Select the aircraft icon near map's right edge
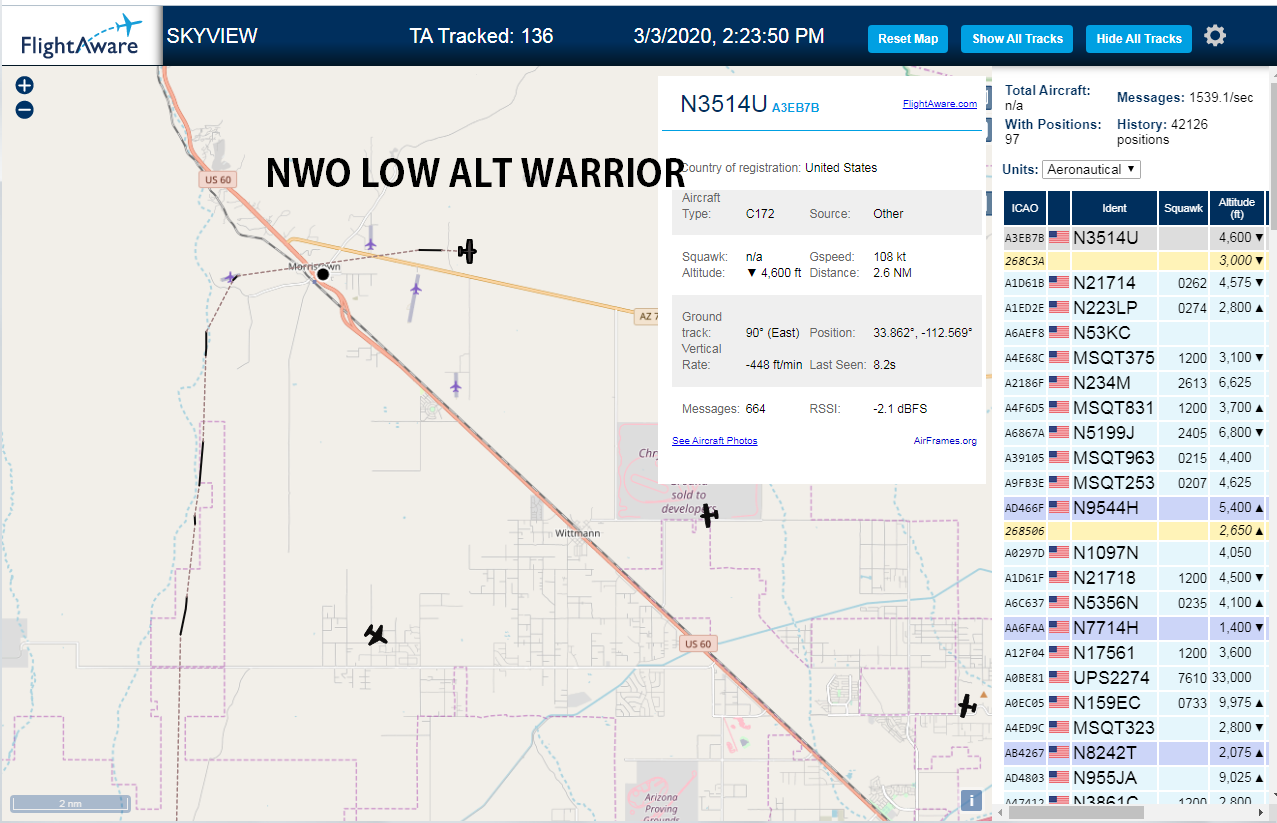Screen dimensions: 1277x823 coord(967,706)
